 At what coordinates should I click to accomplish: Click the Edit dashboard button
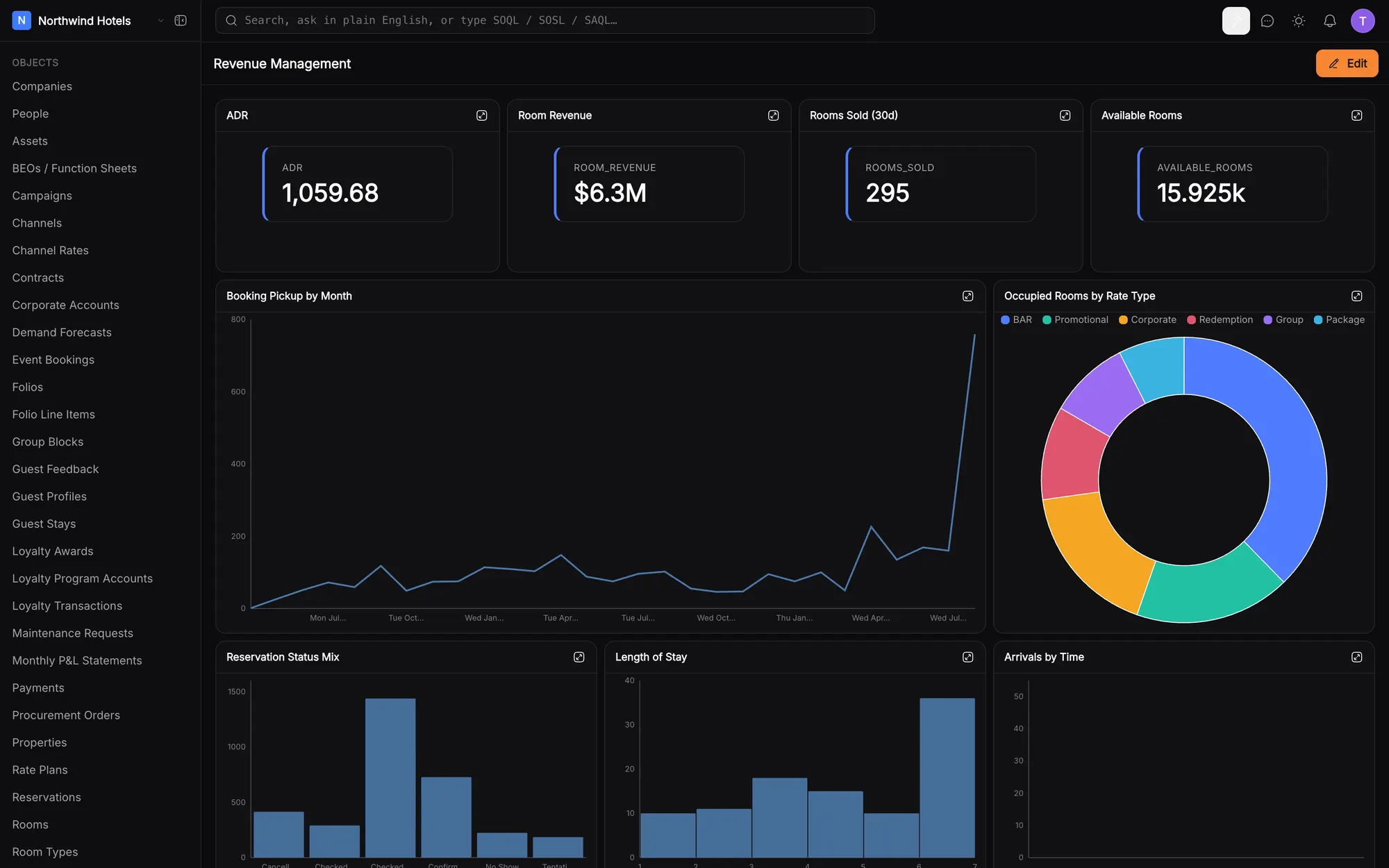point(1347,63)
